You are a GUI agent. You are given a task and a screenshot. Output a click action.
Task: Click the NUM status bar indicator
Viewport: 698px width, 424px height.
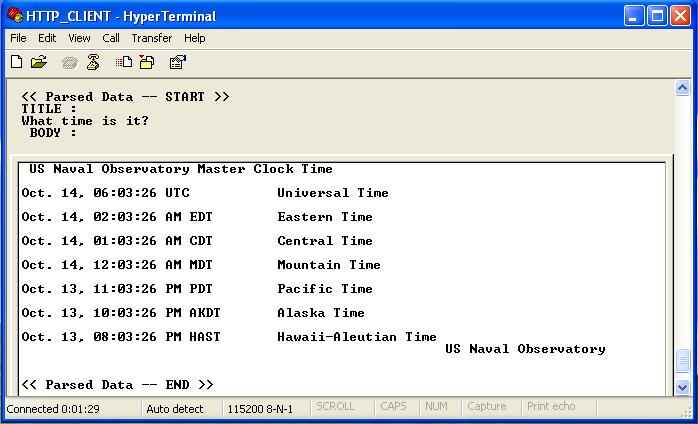pyautogui.click(x=436, y=407)
